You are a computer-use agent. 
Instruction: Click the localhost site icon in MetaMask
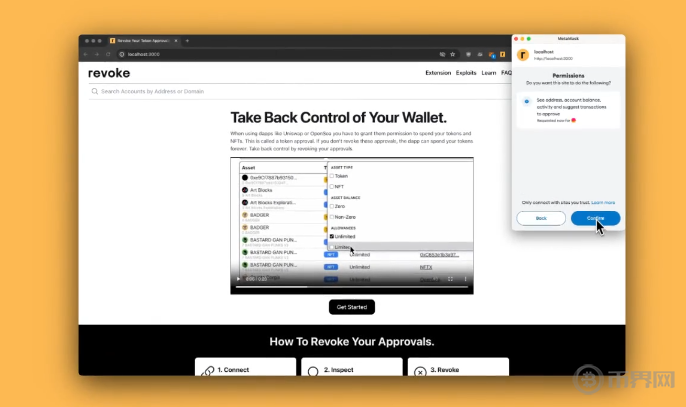click(523, 55)
